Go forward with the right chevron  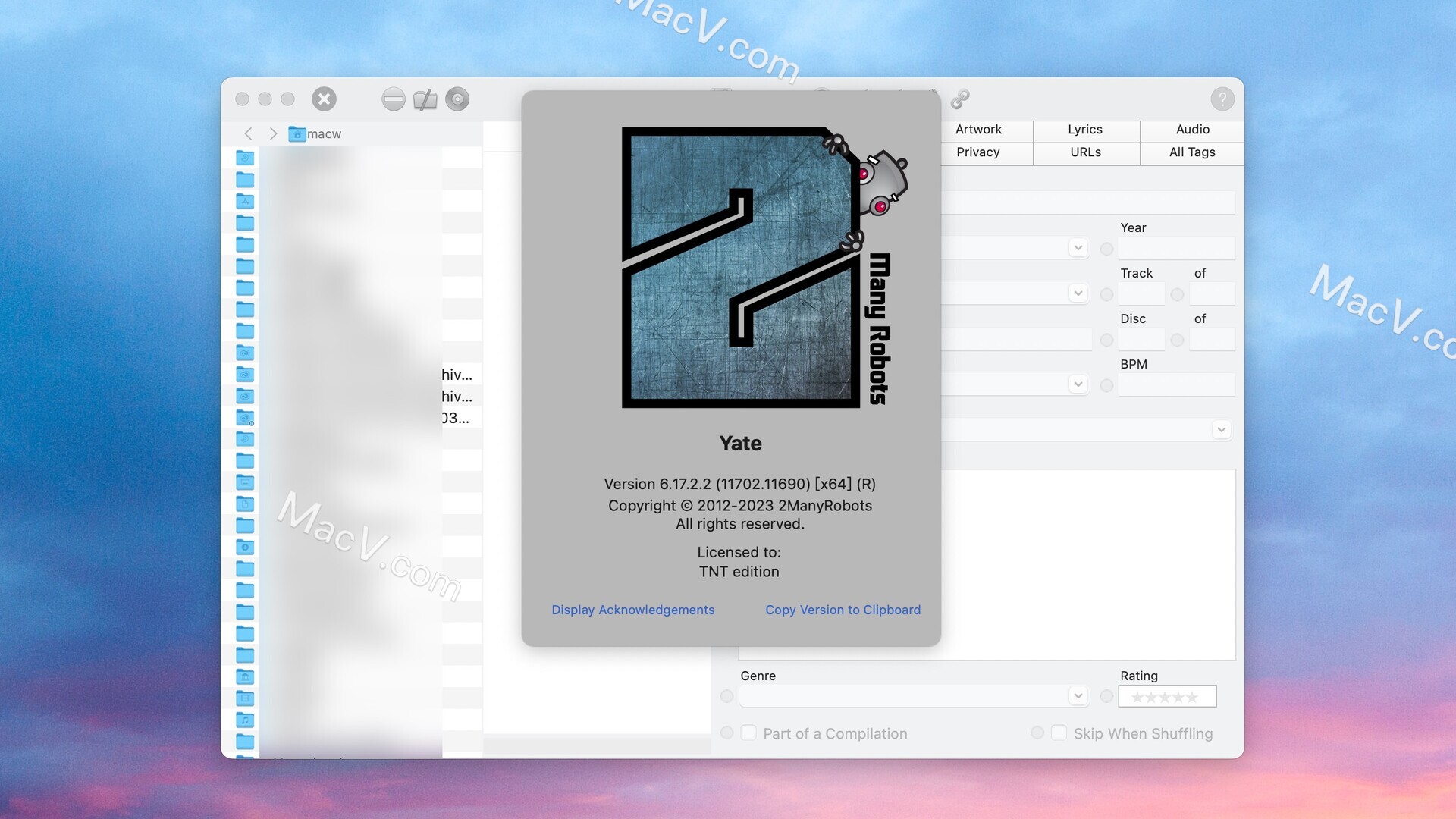point(273,133)
